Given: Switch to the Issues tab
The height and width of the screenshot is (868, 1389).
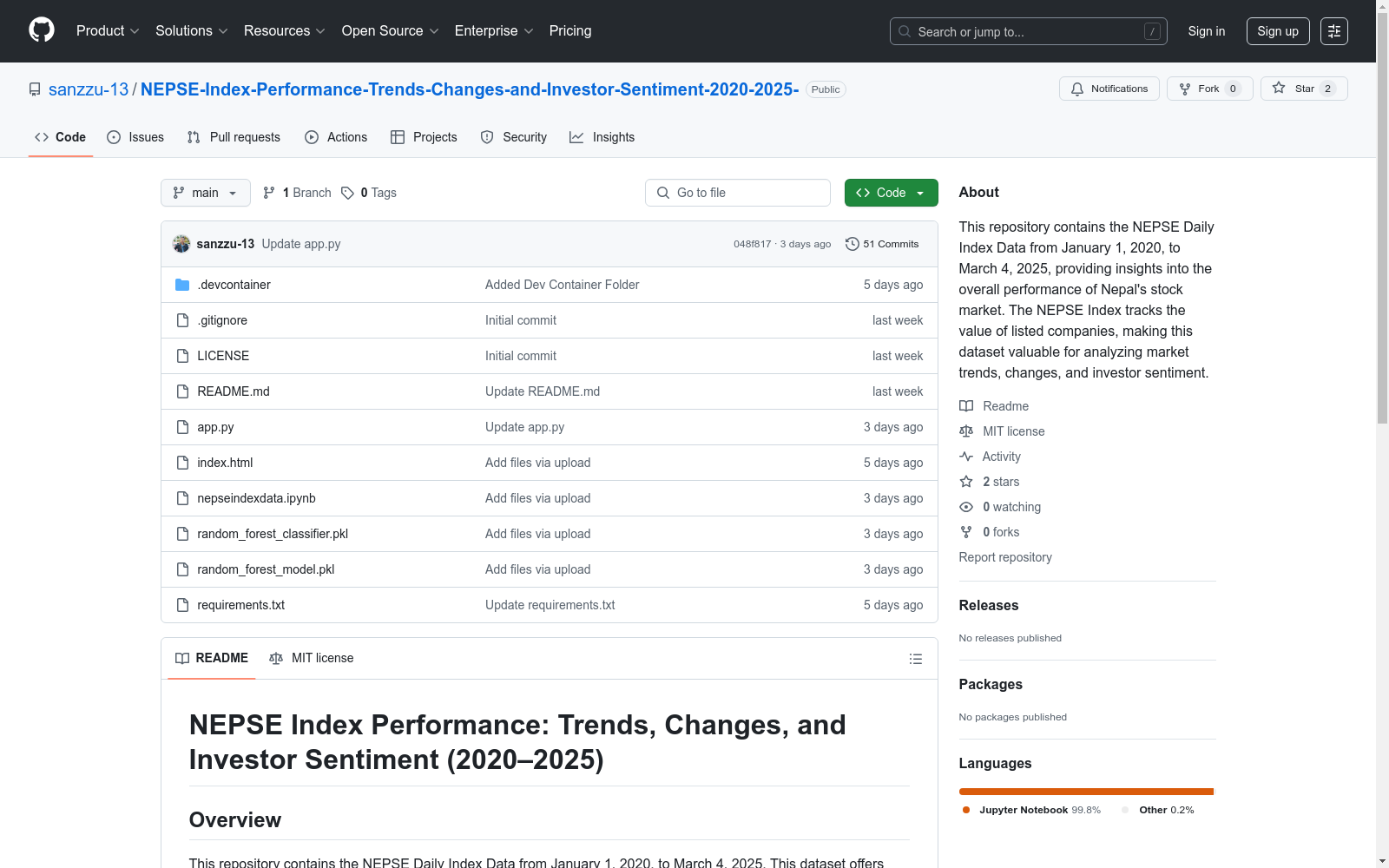Looking at the screenshot, I should click(x=135, y=137).
